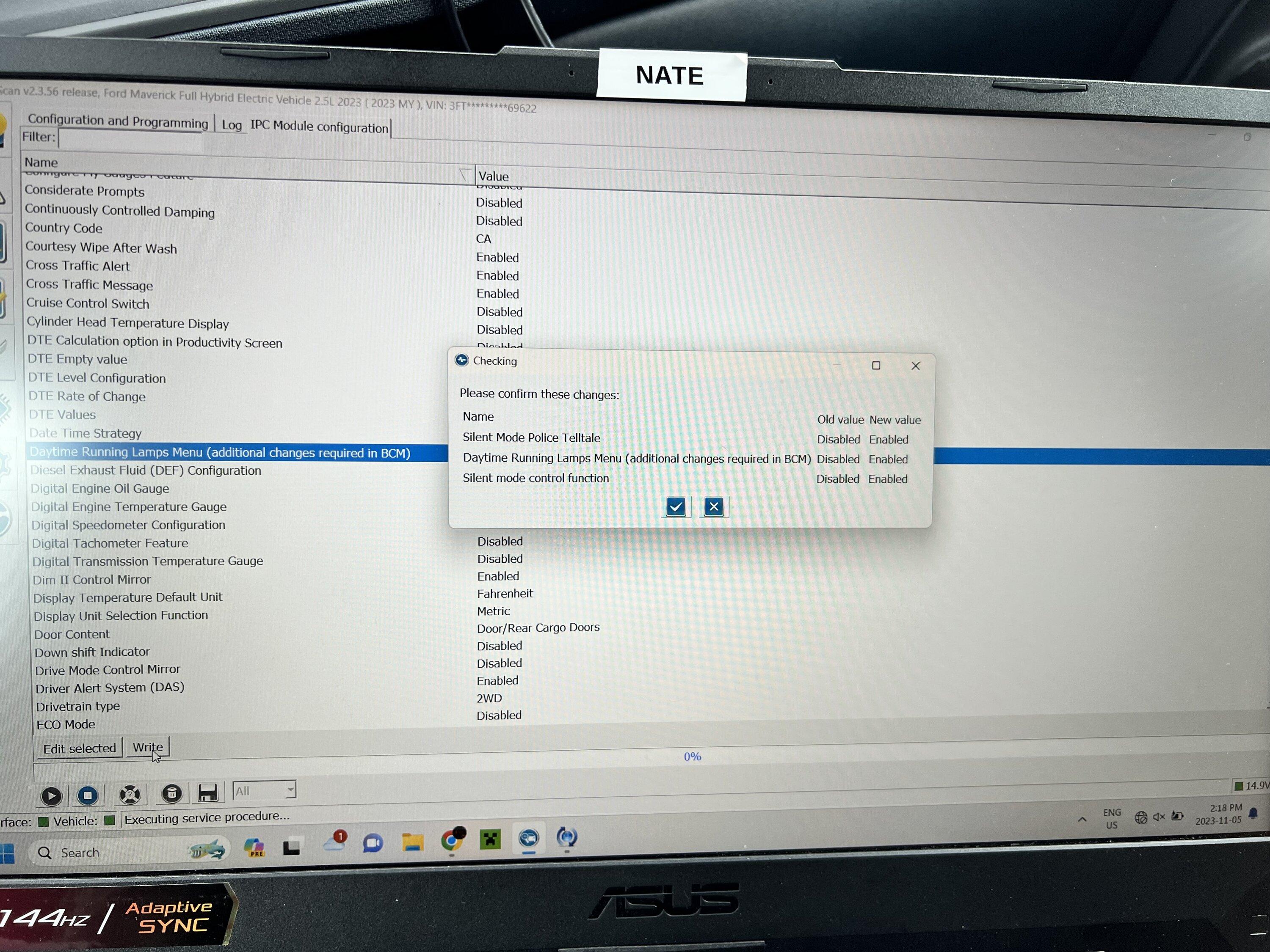Click the taskbar clock showing 2:18 PM
The image size is (1270, 952).
(x=1218, y=814)
